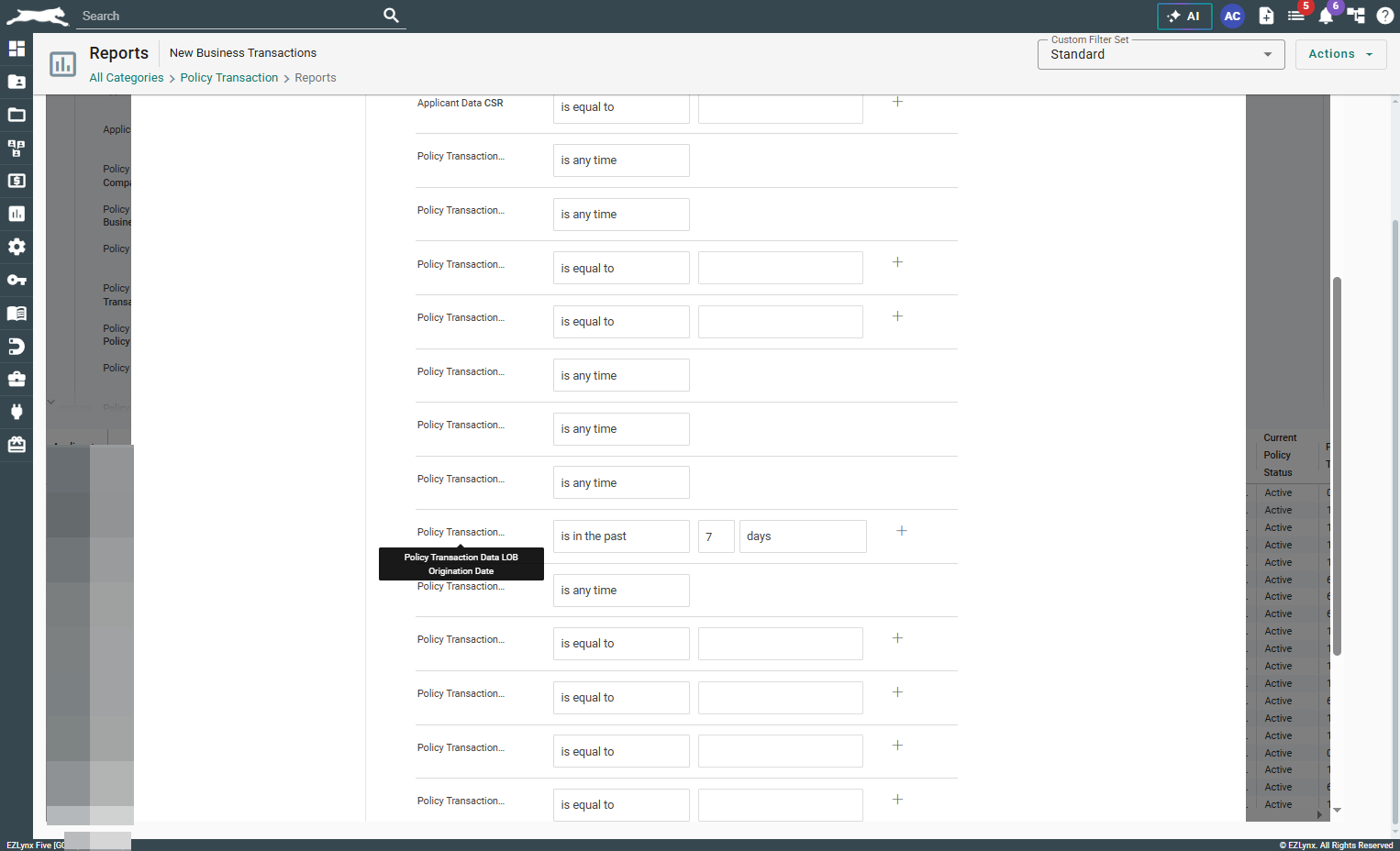Open the settings gear sidebar icon
Viewport: 1400px width, 851px height.
click(x=17, y=247)
